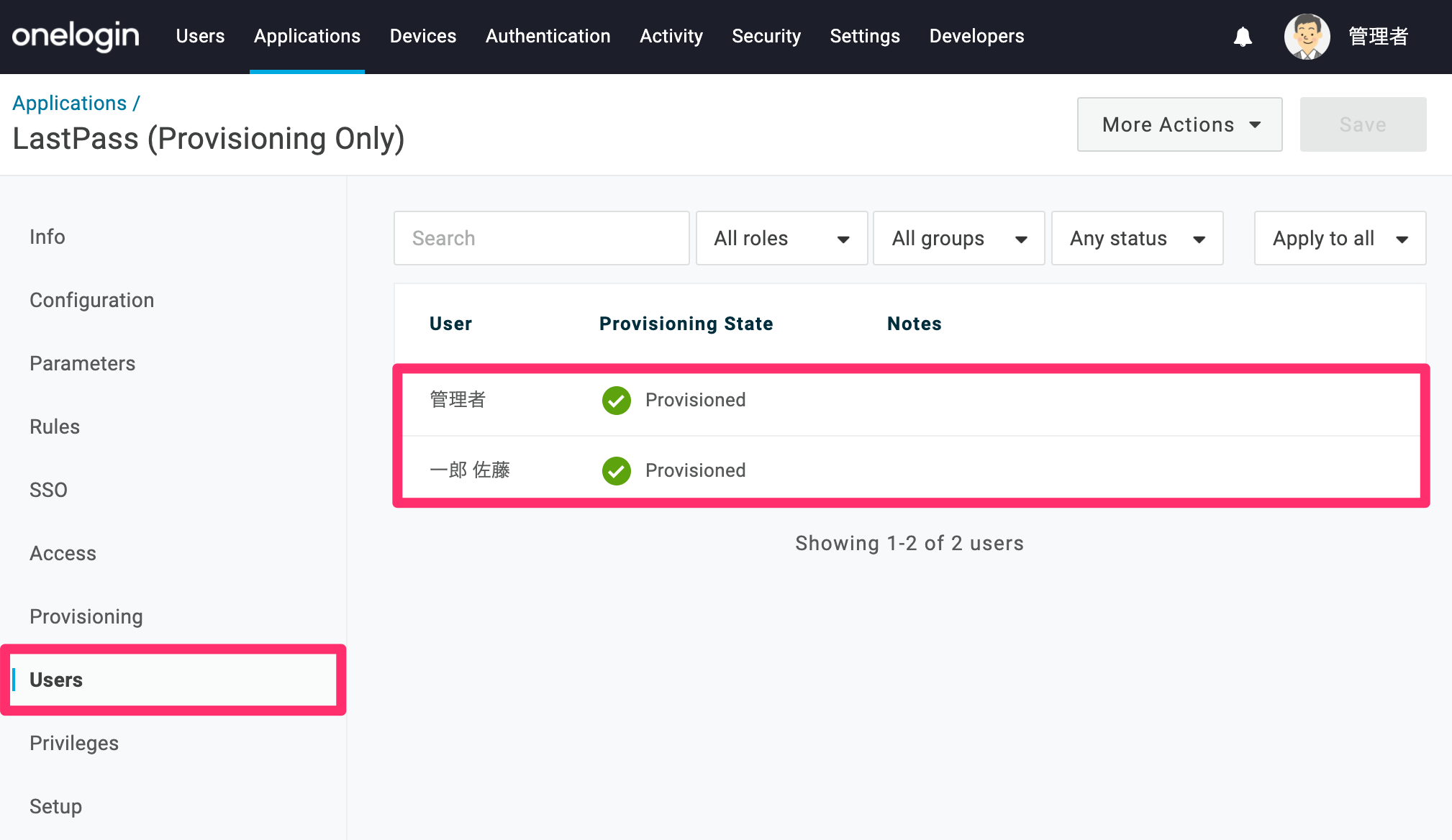Open the All groups dropdown
The width and height of the screenshot is (1452, 840).
point(958,238)
